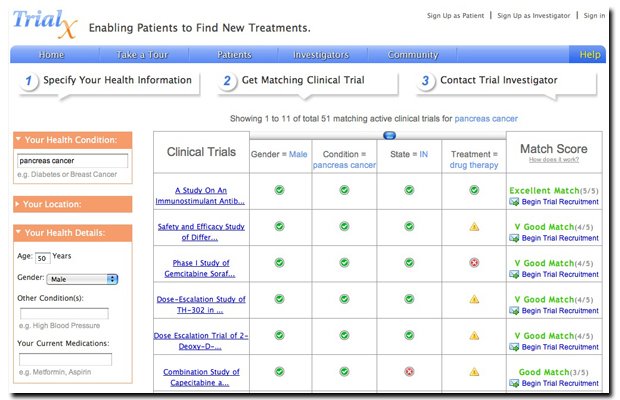Click Male value in Gender column header

point(298,154)
